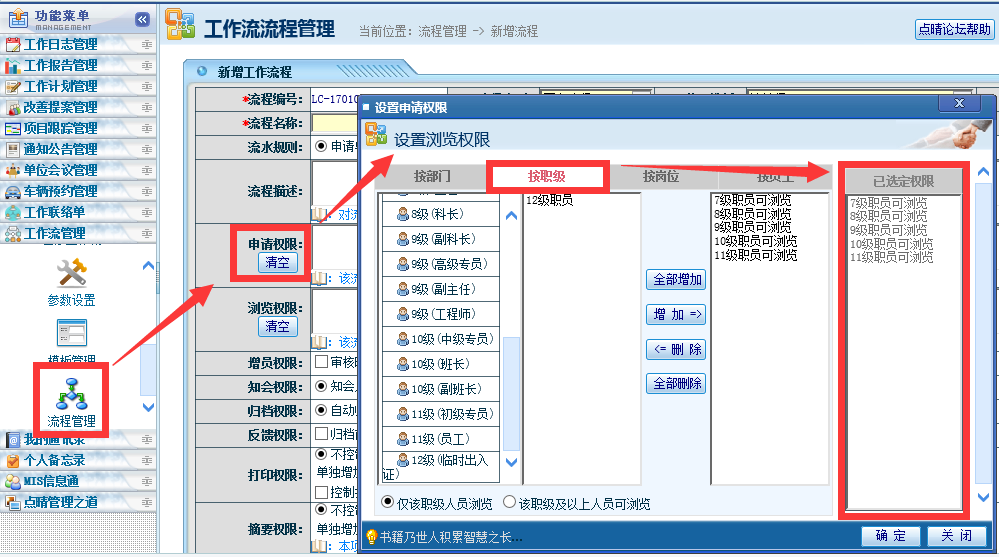Toggle 增员权限 审核 checkbox
This screenshot has height=557, width=999.
[x=321, y=362]
